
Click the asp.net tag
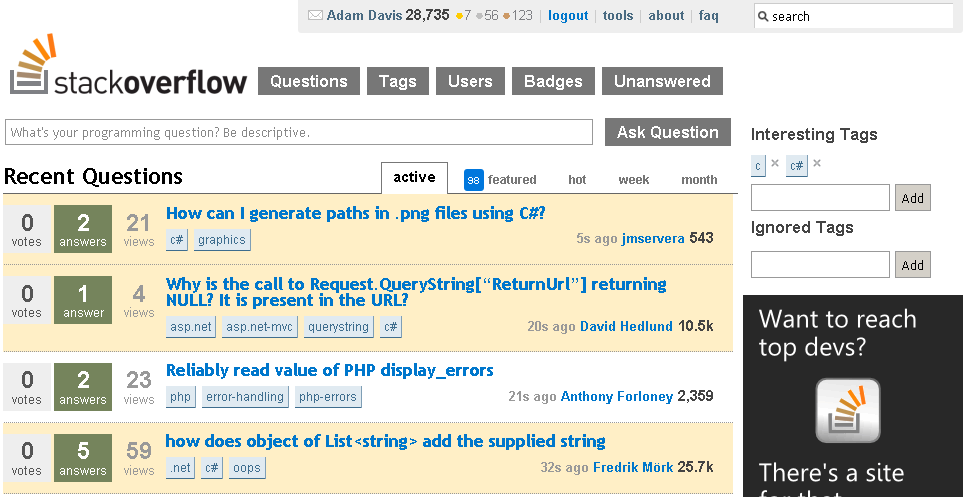click(x=190, y=326)
